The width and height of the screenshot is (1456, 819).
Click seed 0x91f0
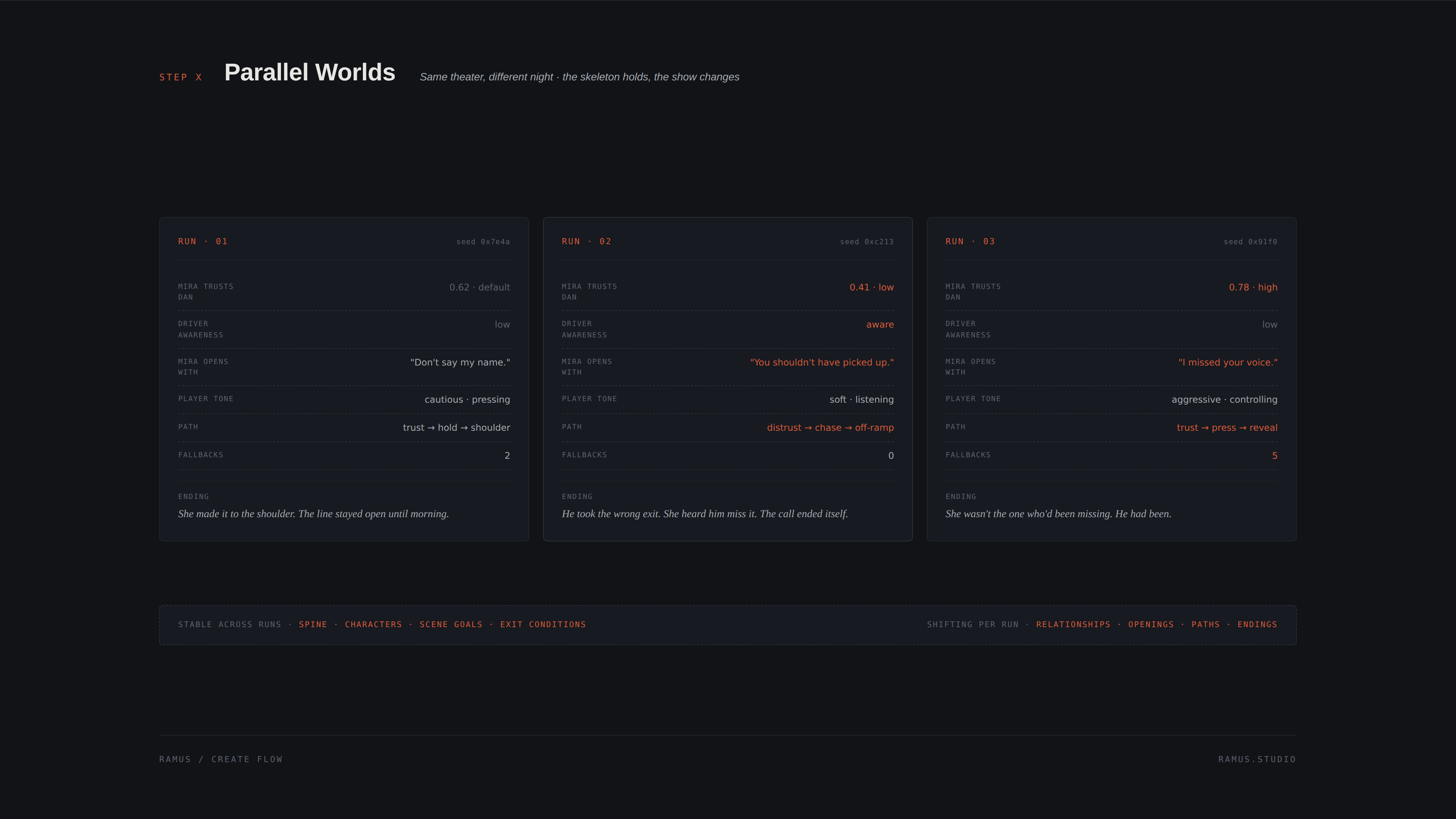click(1251, 242)
